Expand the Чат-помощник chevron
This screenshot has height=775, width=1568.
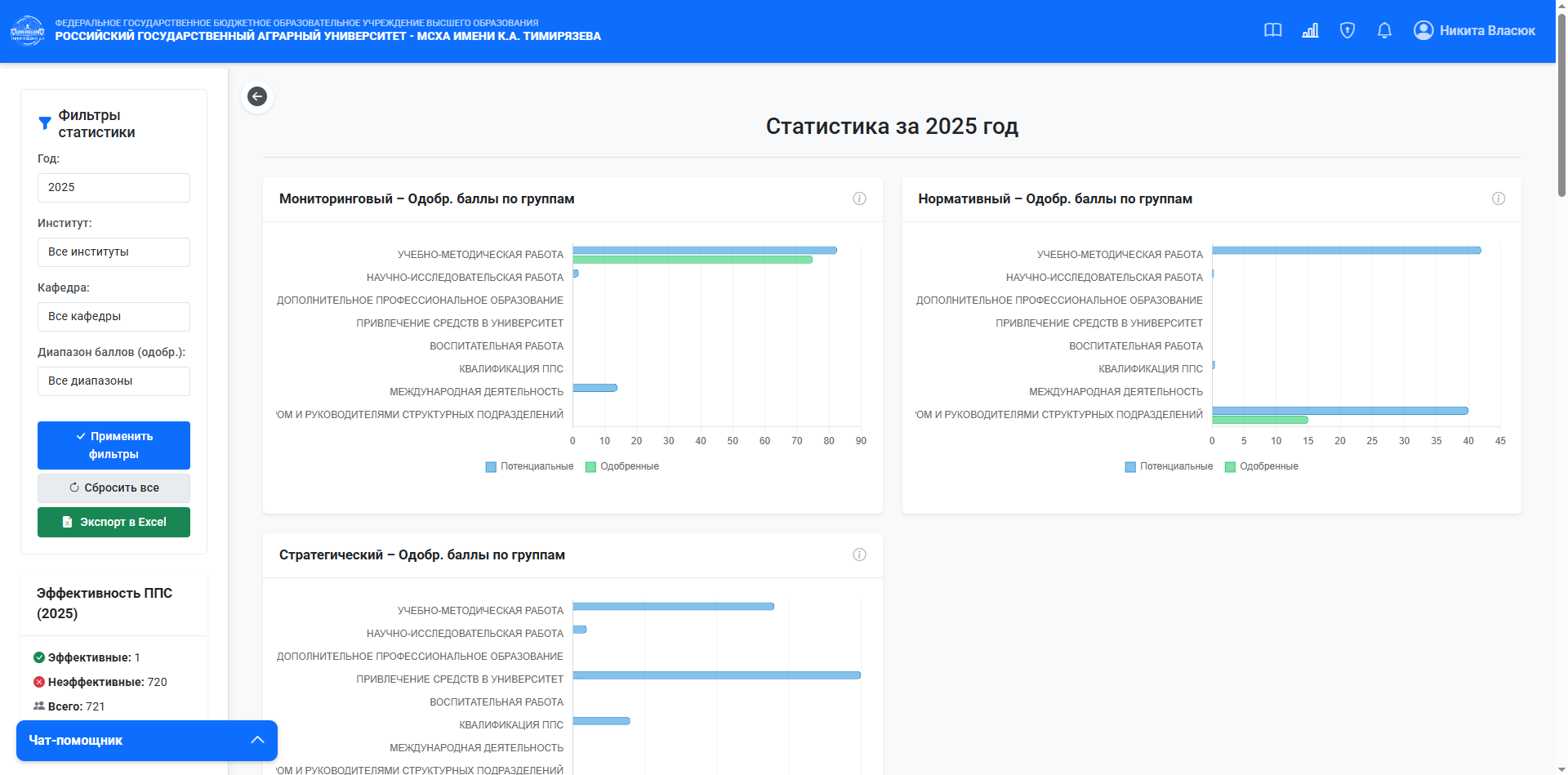pyautogui.click(x=257, y=740)
